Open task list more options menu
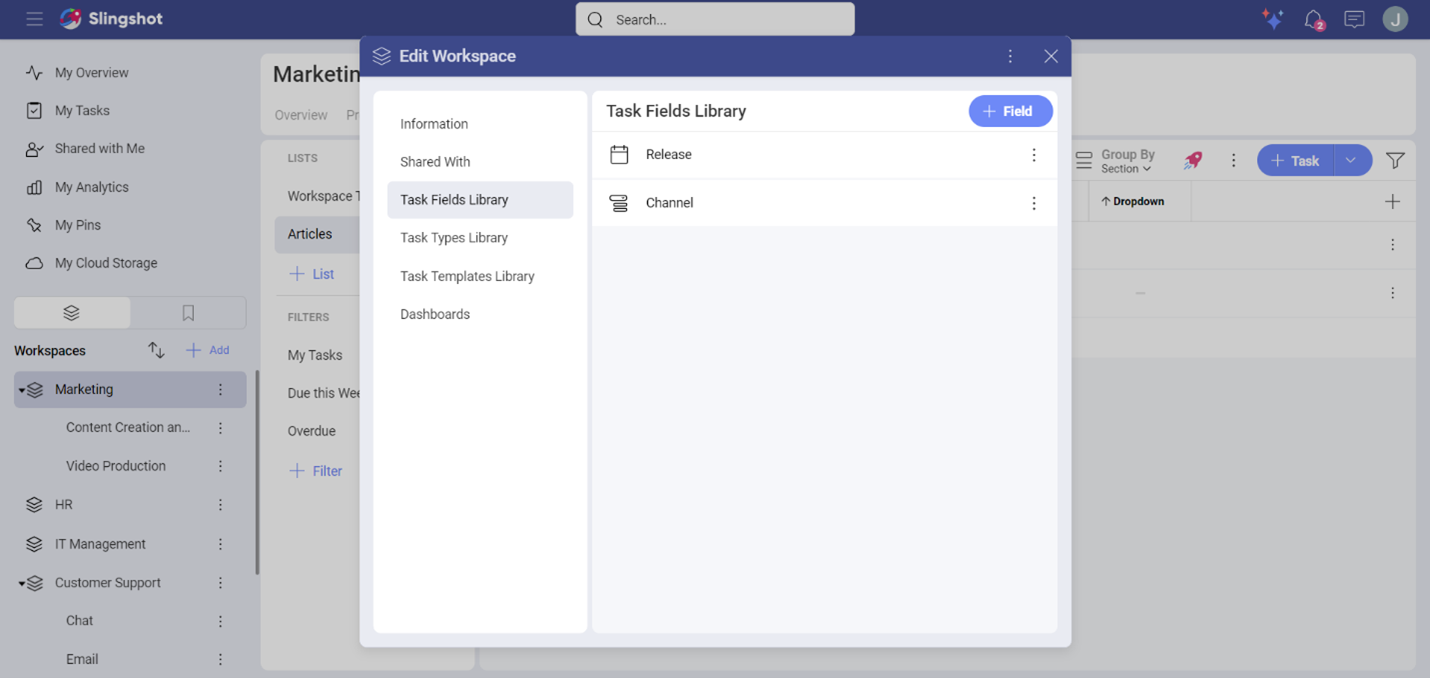 tap(1233, 160)
